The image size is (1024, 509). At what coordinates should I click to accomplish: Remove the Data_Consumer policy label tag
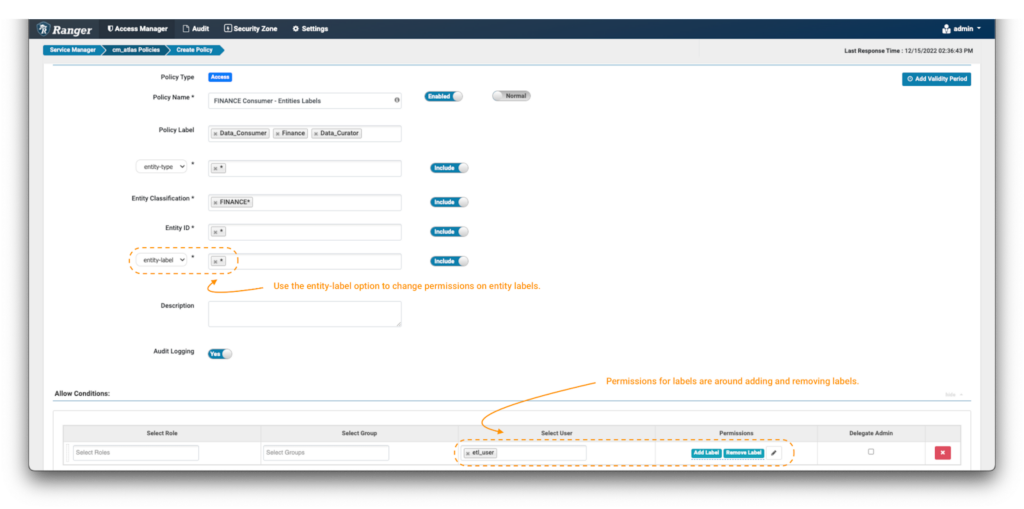coord(215,134)
